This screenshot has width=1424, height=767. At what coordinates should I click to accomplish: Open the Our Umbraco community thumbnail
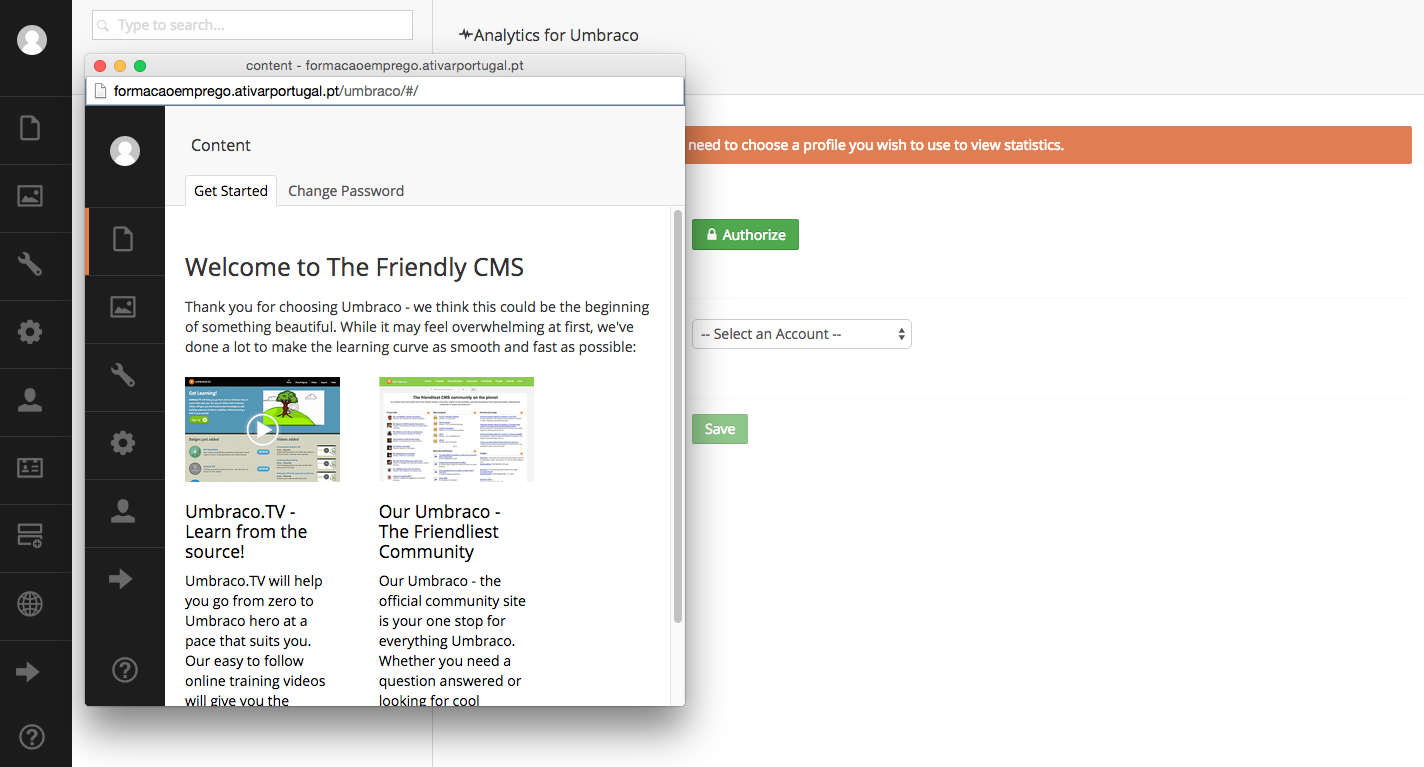click(x=456, y=429)
